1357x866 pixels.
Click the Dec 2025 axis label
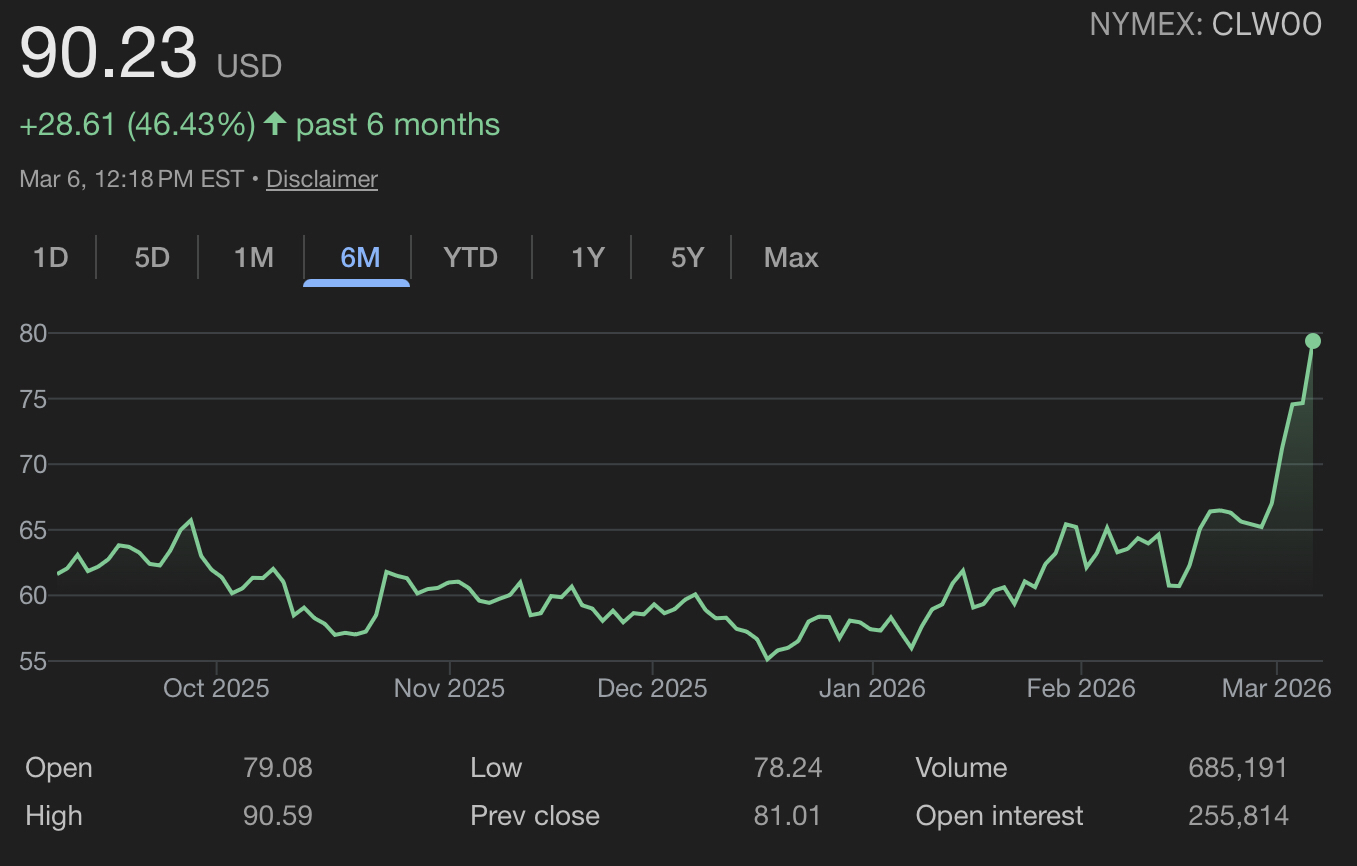tap(652, 688)
